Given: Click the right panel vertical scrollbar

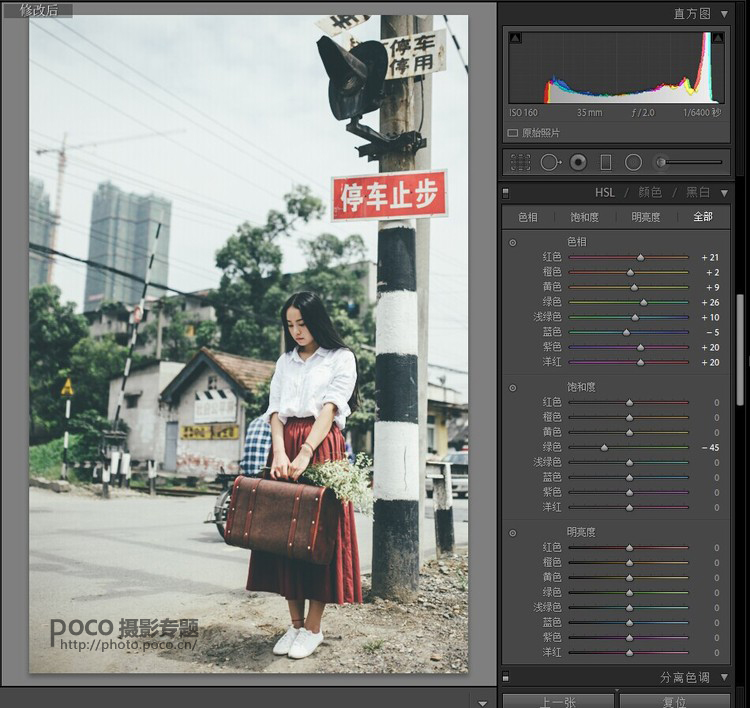Looking at the screenshot, I should (x=740, y=350).
